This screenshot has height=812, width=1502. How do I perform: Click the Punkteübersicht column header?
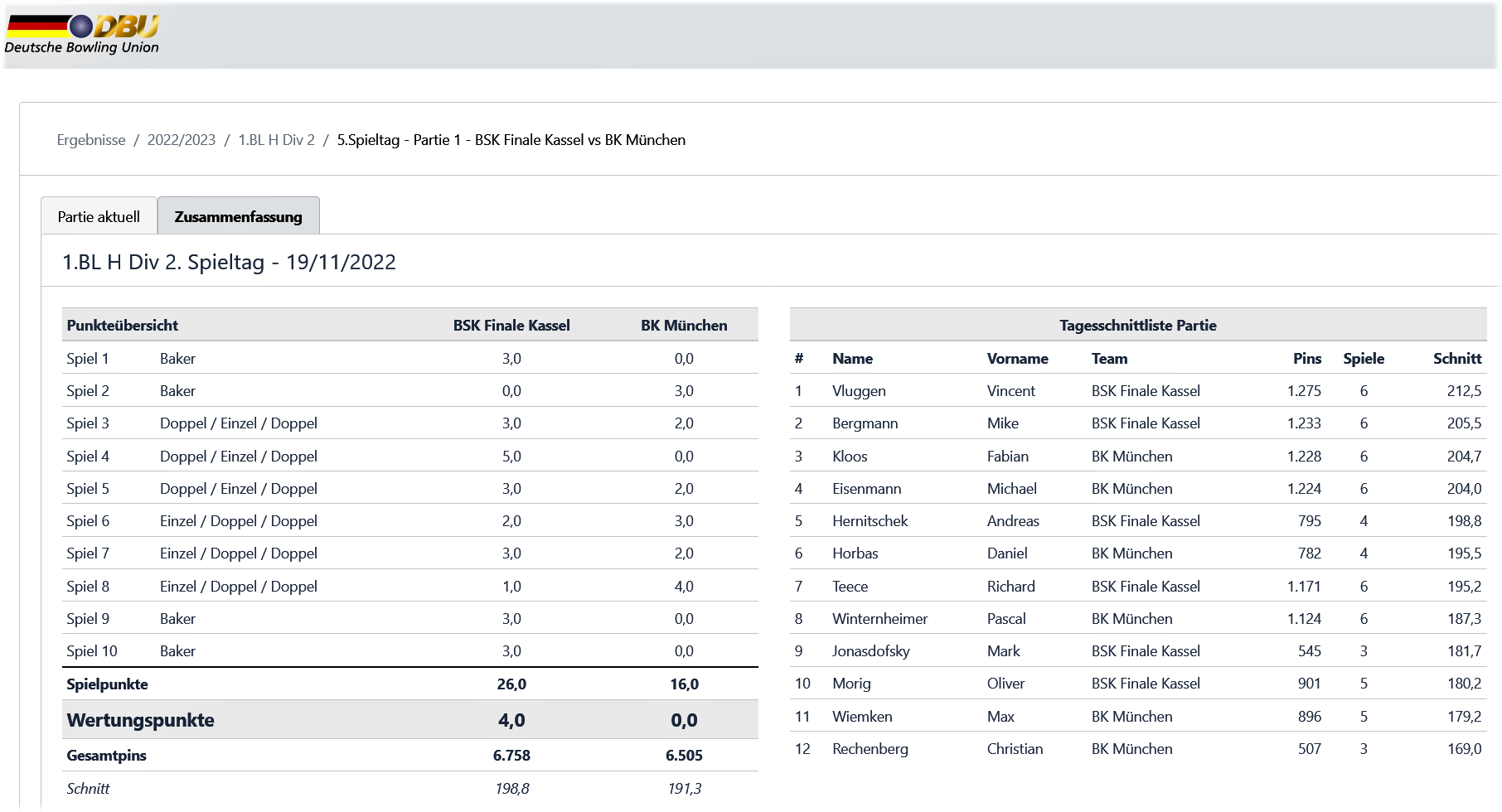coord(123,326)
